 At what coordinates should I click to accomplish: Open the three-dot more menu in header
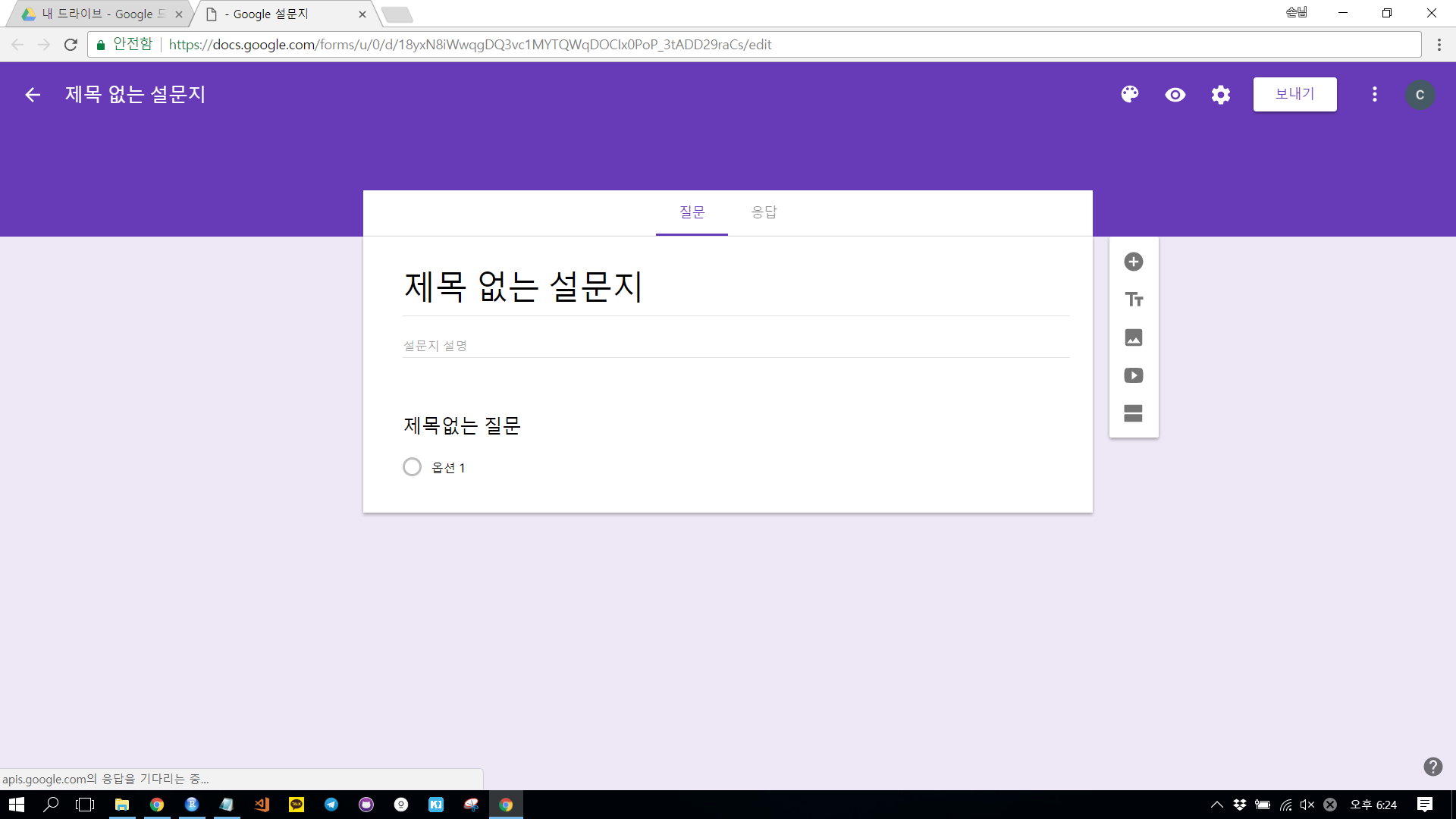coord(1374,95)
